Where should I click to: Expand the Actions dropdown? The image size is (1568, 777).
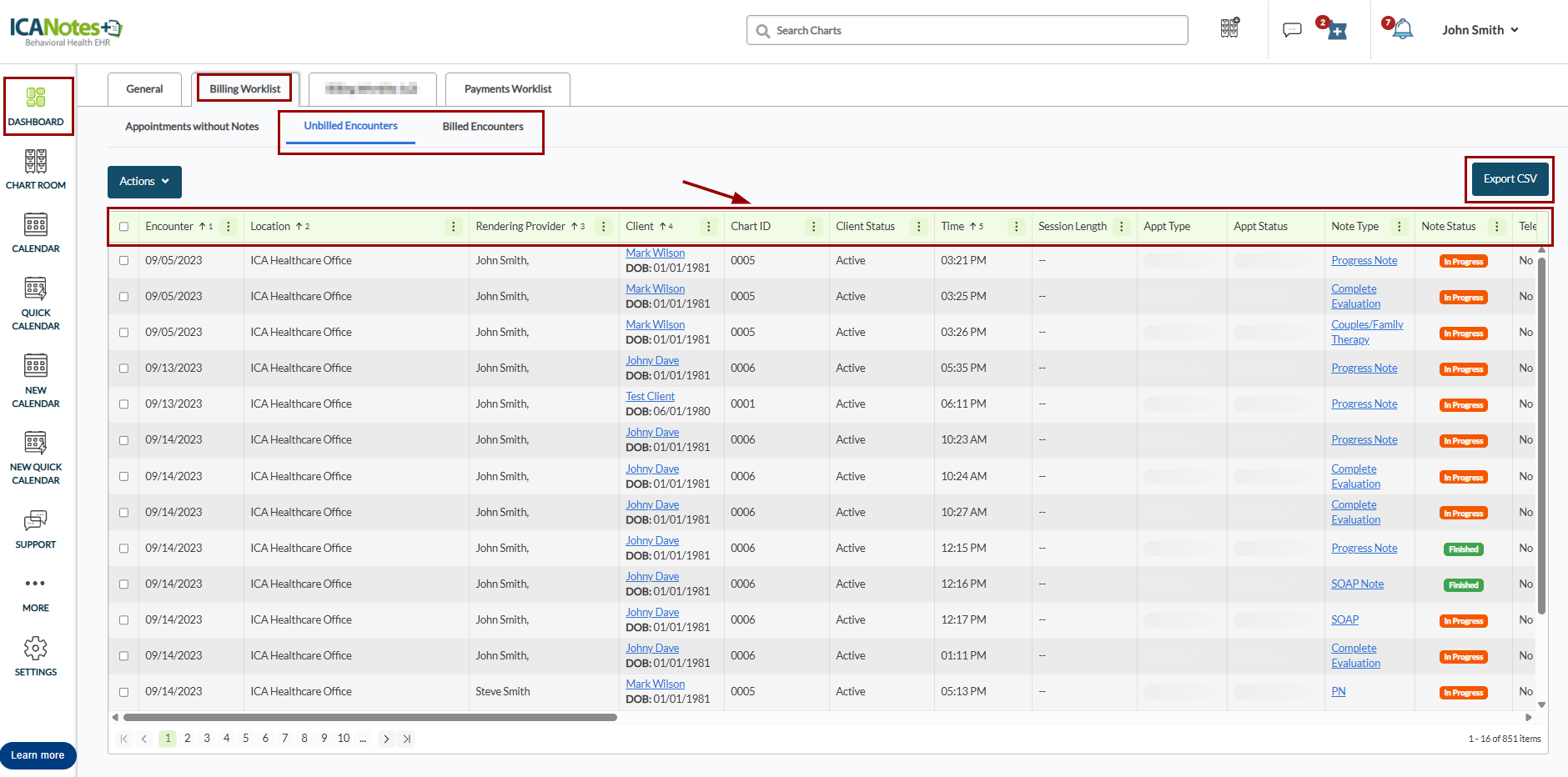pos(144,182)
